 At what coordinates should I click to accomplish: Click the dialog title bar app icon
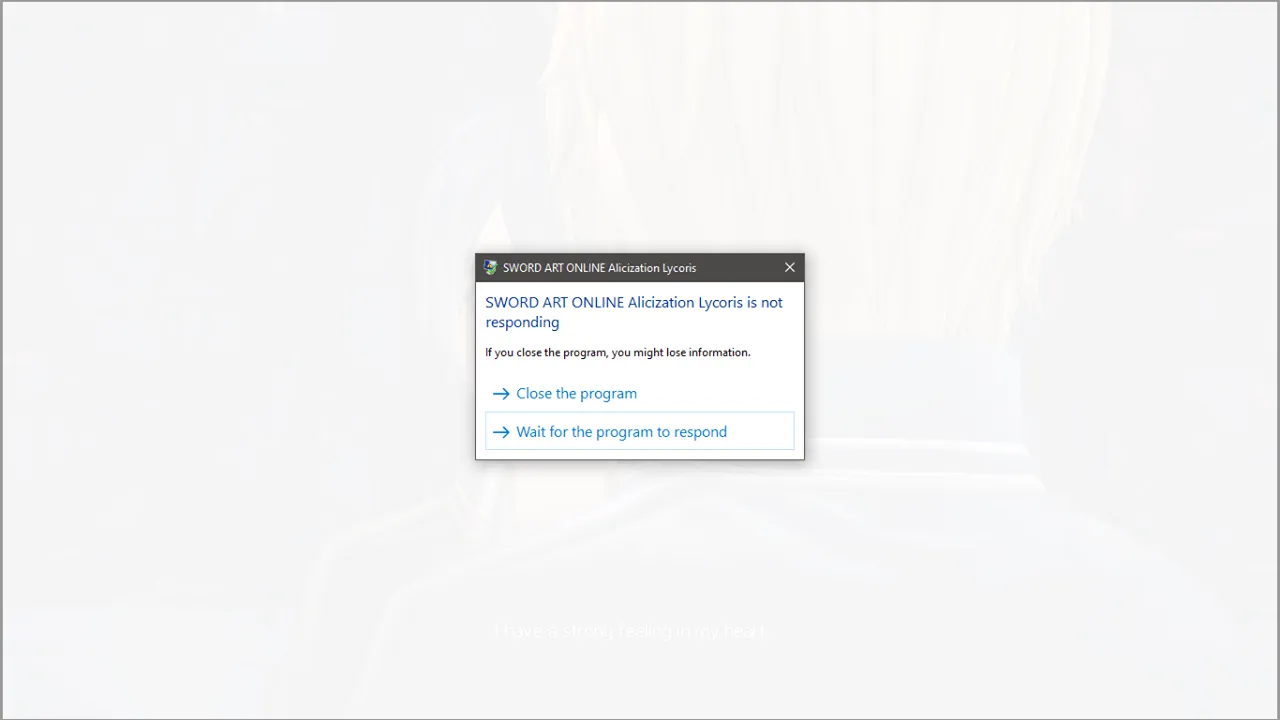pos(490,268)
